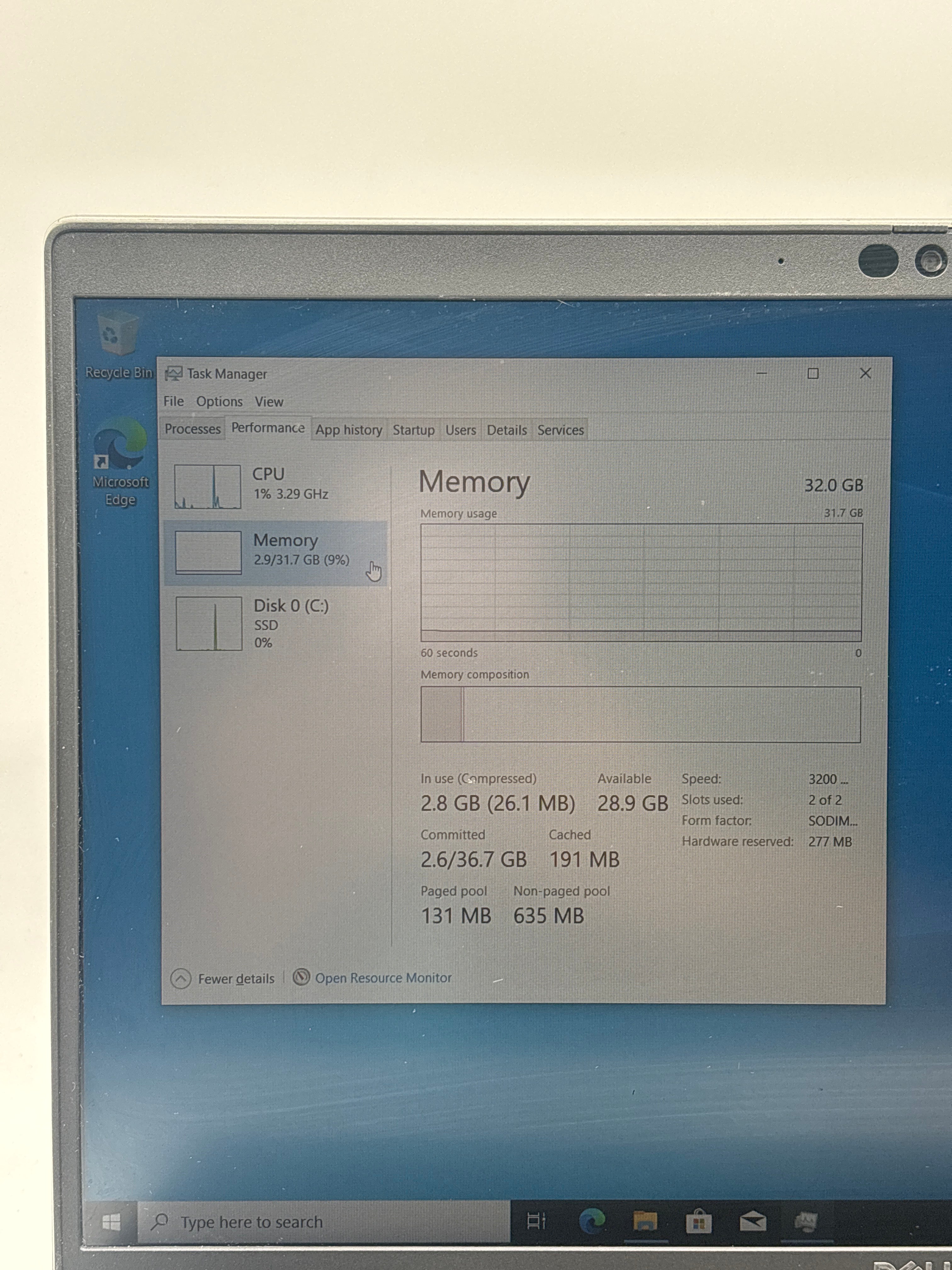The width and height of the screenshot is (952, 1270).
Task: Click the Memory usage label
Action: 458,513
